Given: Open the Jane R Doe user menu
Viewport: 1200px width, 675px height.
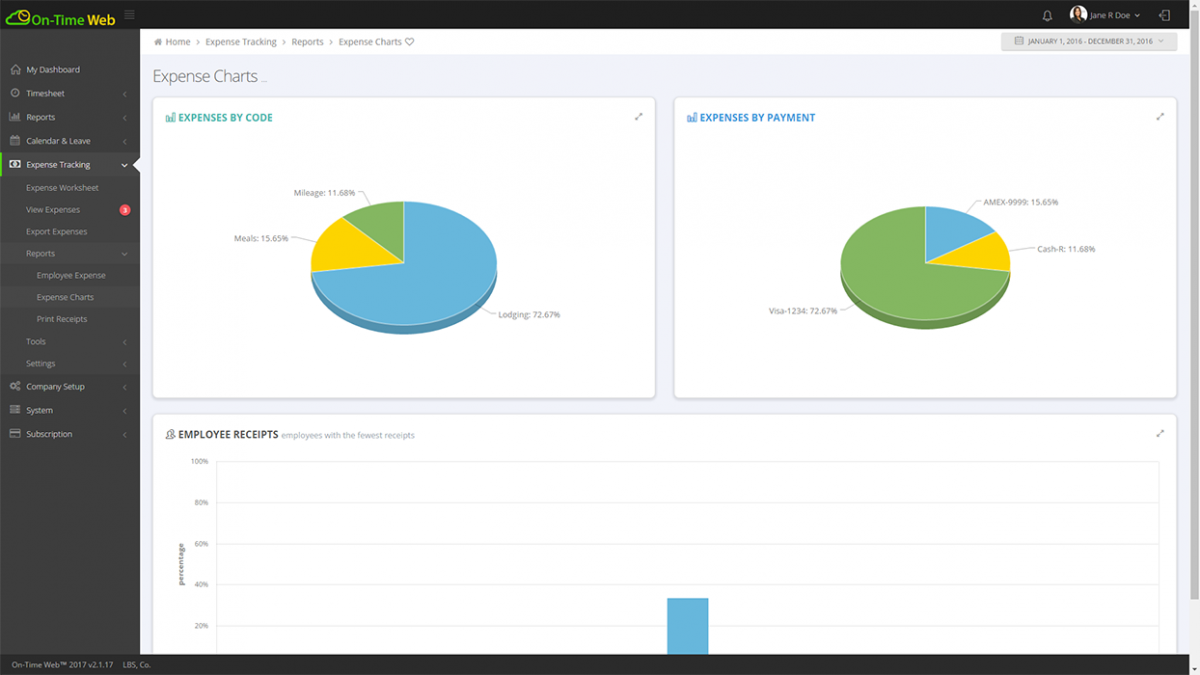Looking at the screenshot, I should pyautogui.click(x=1105, y=15).
